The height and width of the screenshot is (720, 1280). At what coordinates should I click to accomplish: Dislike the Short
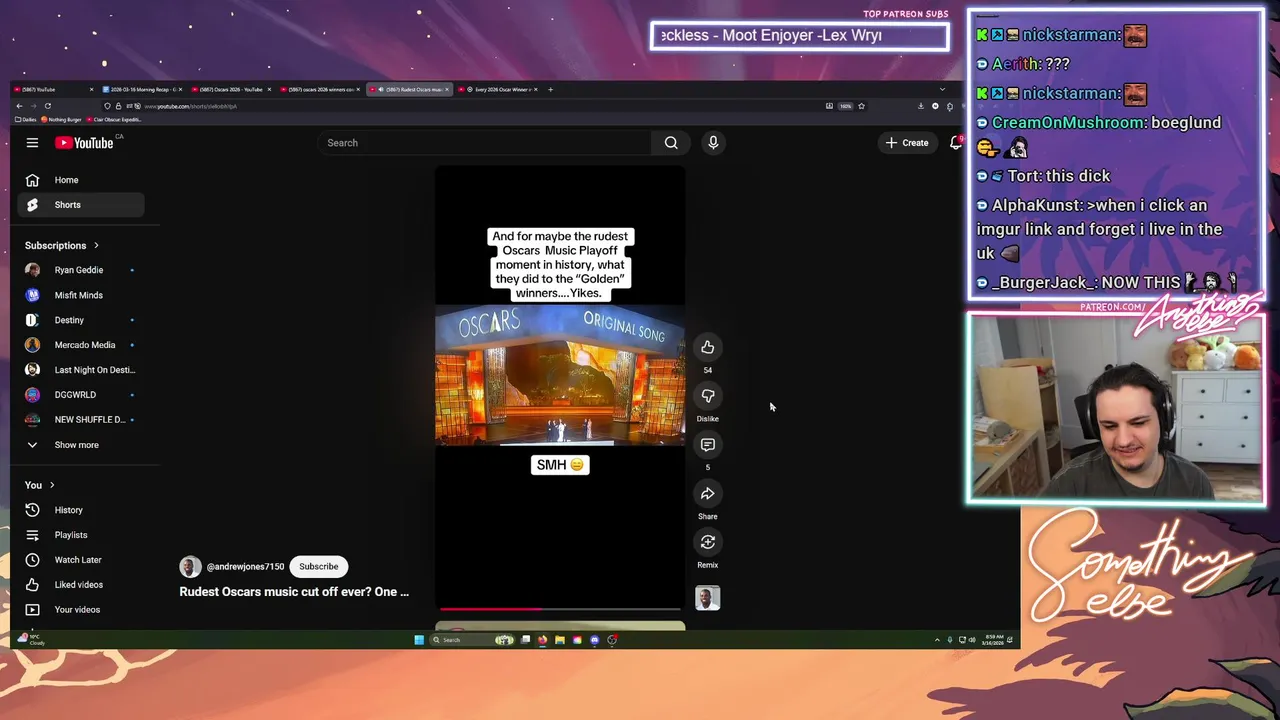pyautogui.click(x=707, y=396)
